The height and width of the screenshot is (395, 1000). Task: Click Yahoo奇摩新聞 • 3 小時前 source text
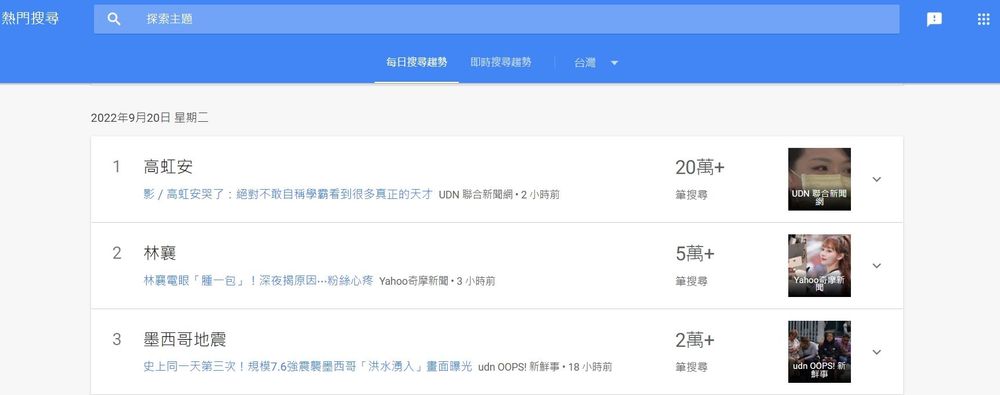coord(437,281)
